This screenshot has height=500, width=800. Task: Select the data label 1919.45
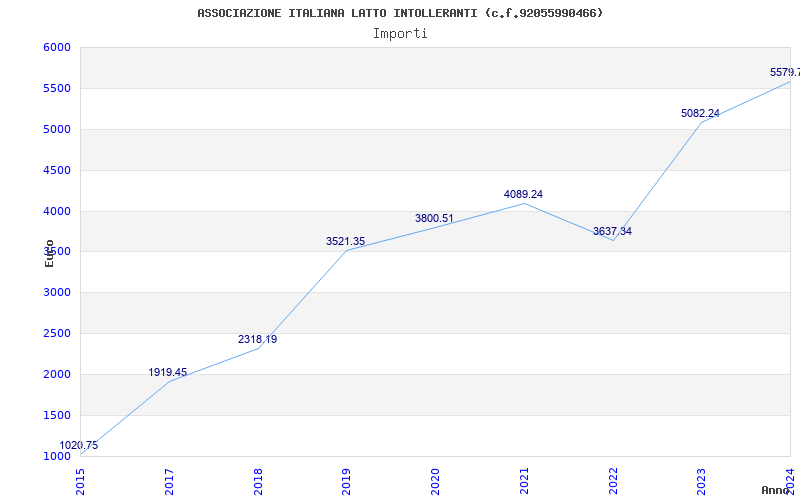[x=168, y=372]
